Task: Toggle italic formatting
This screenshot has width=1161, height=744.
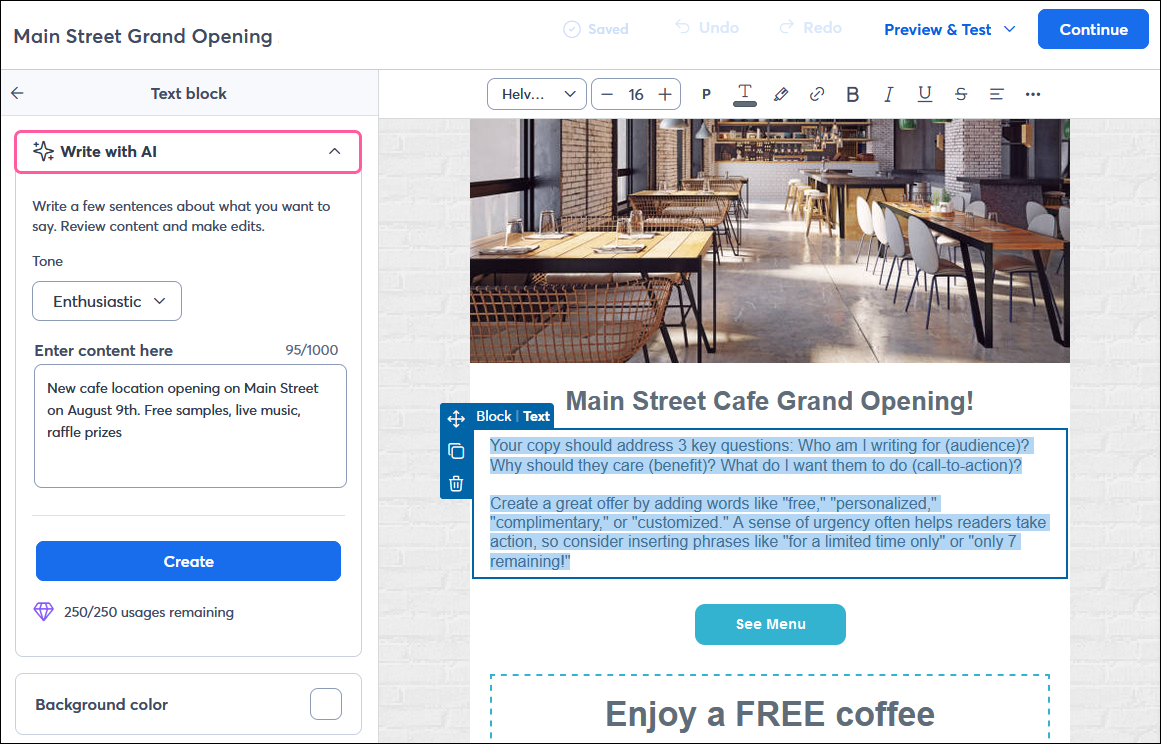Action: 888,93
